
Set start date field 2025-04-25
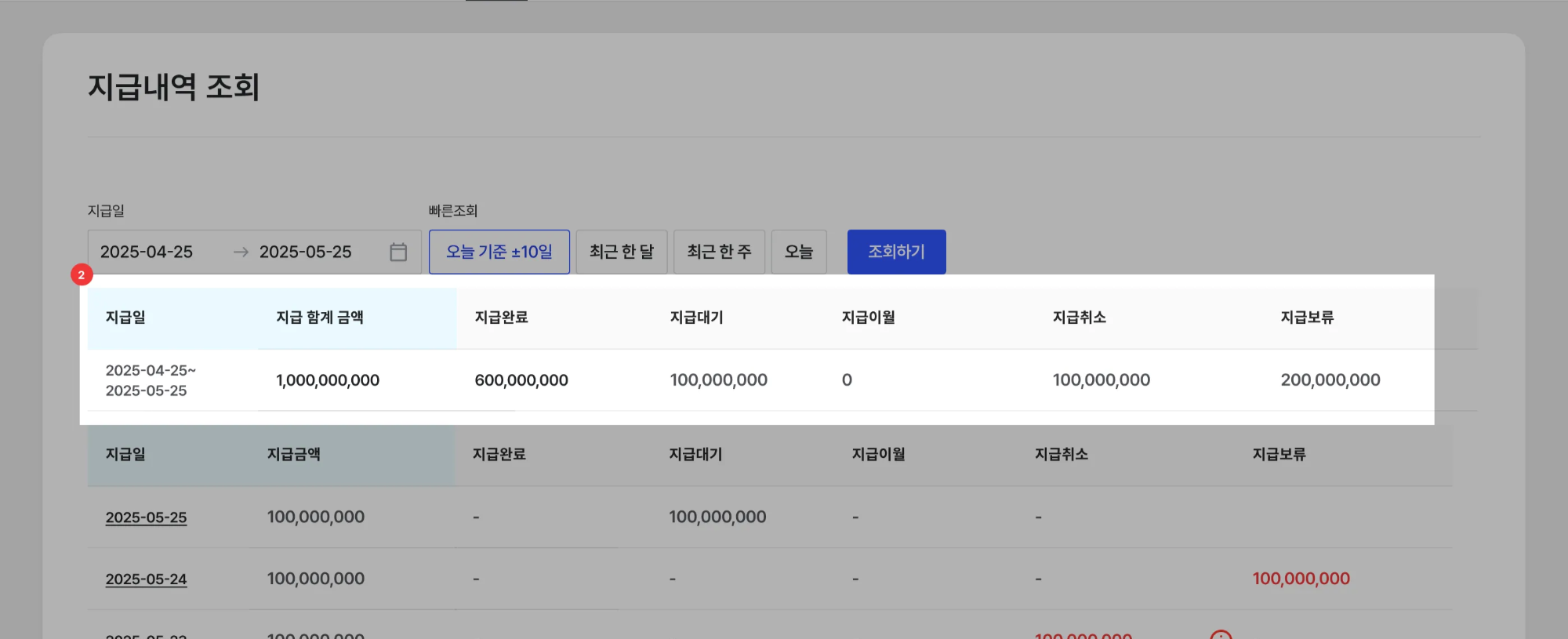[x=147, y=252]
